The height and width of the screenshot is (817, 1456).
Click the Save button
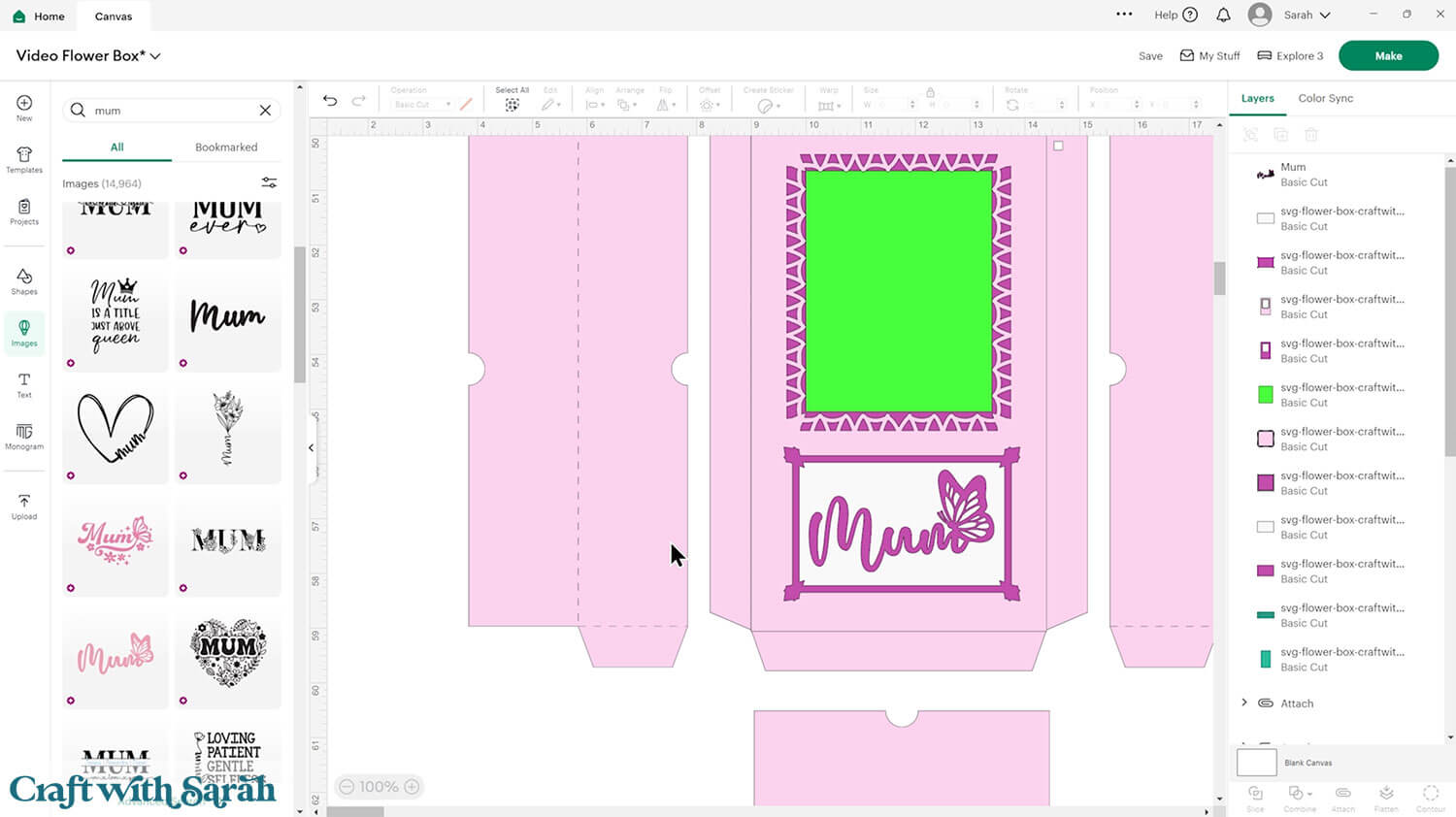point(1150,56)
